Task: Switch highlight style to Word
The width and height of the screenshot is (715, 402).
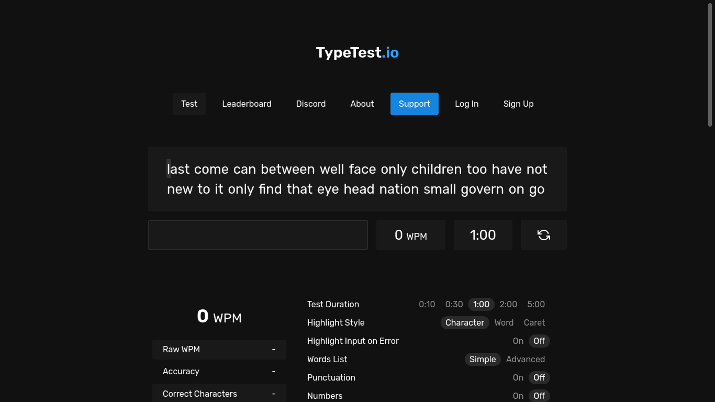Action: click(x=504, y=323)
